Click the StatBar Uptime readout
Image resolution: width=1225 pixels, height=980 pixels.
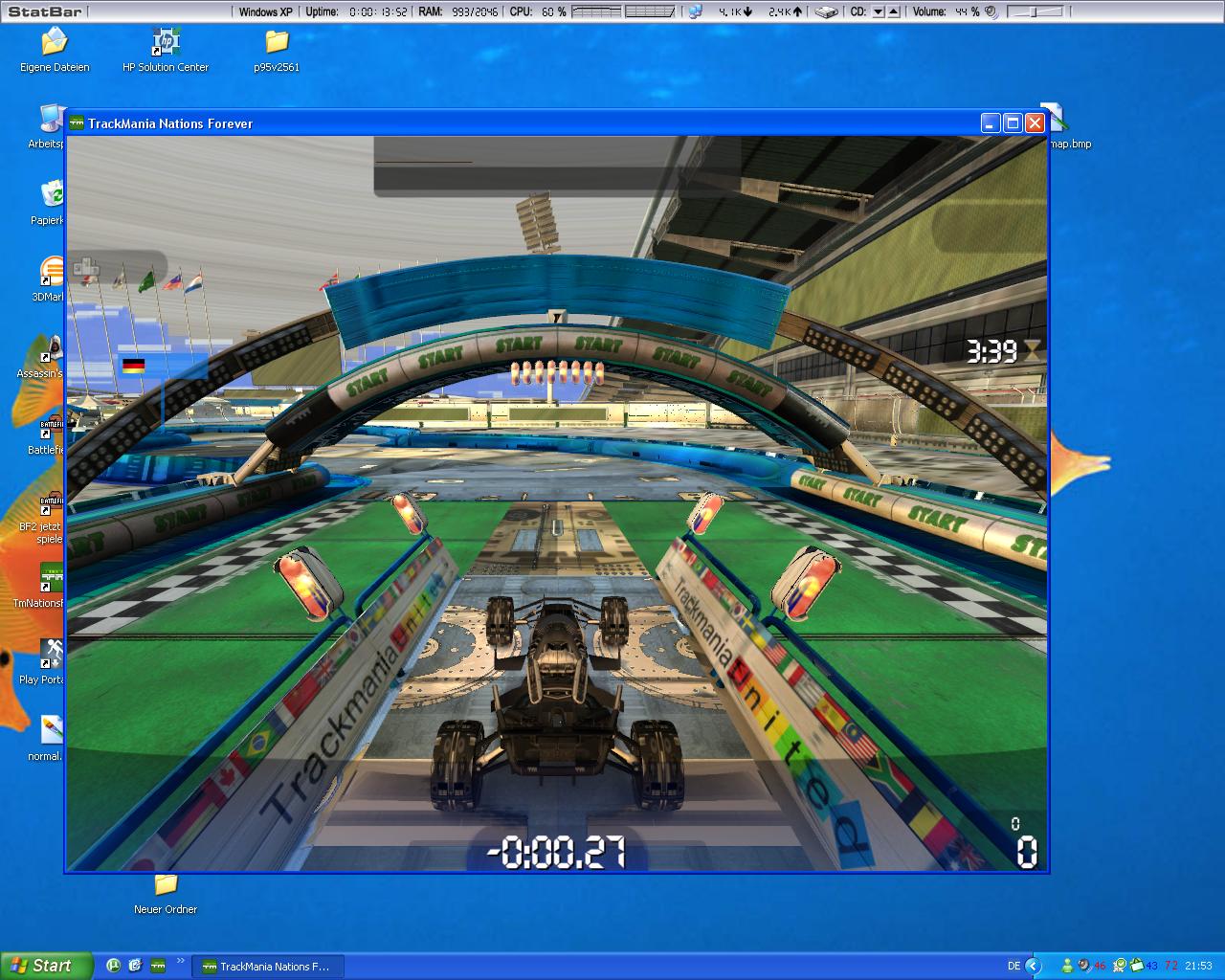point(356,11)
